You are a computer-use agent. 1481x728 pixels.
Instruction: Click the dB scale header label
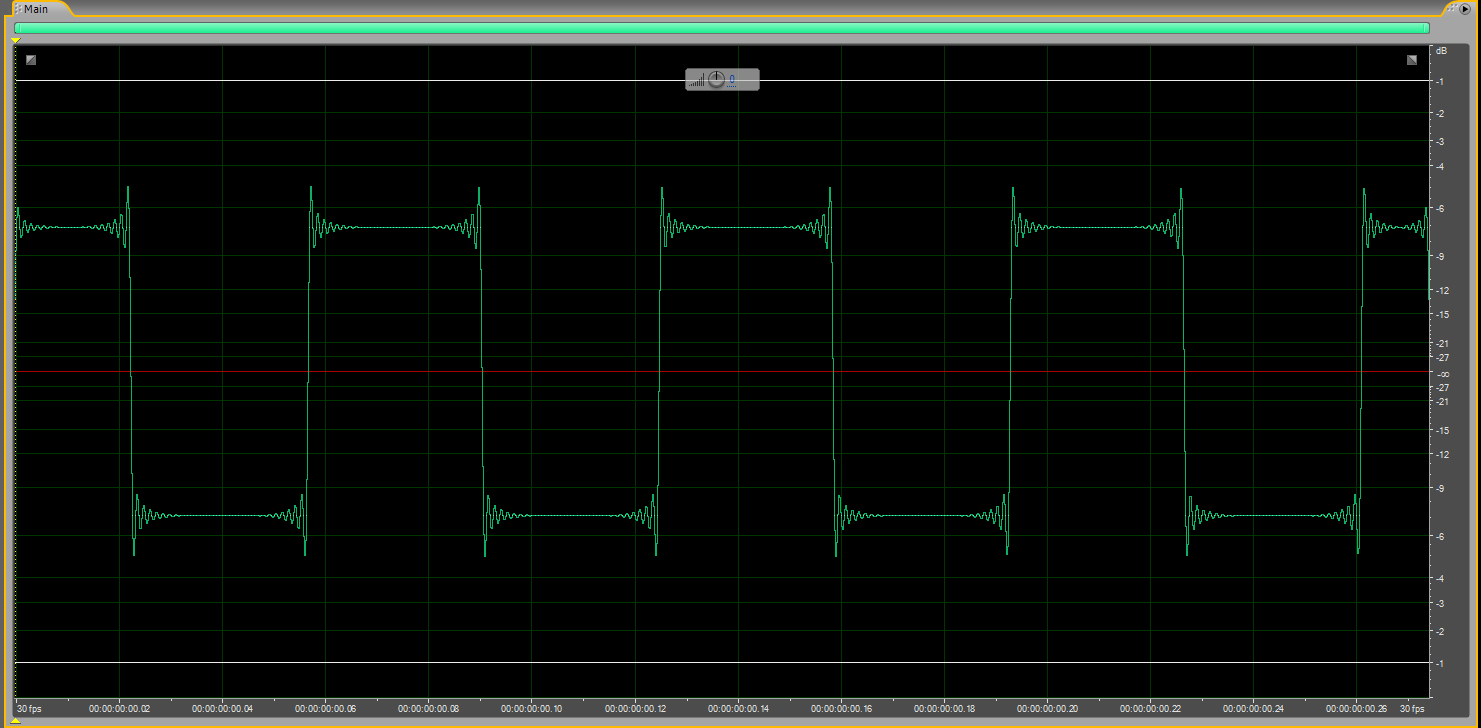tap(1441, 50)
